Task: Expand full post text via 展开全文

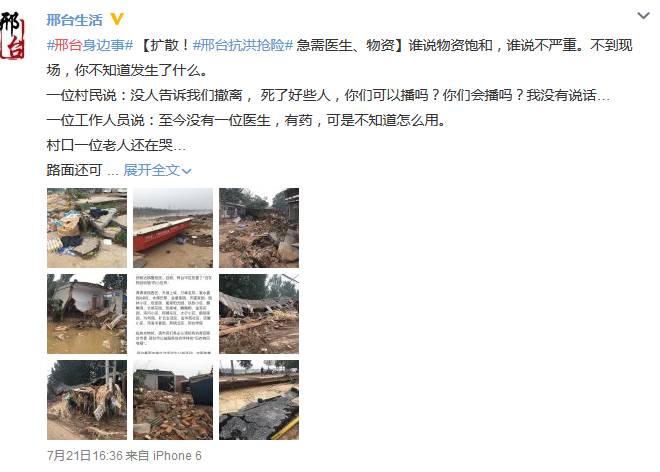Action: [x=152, y=170]
